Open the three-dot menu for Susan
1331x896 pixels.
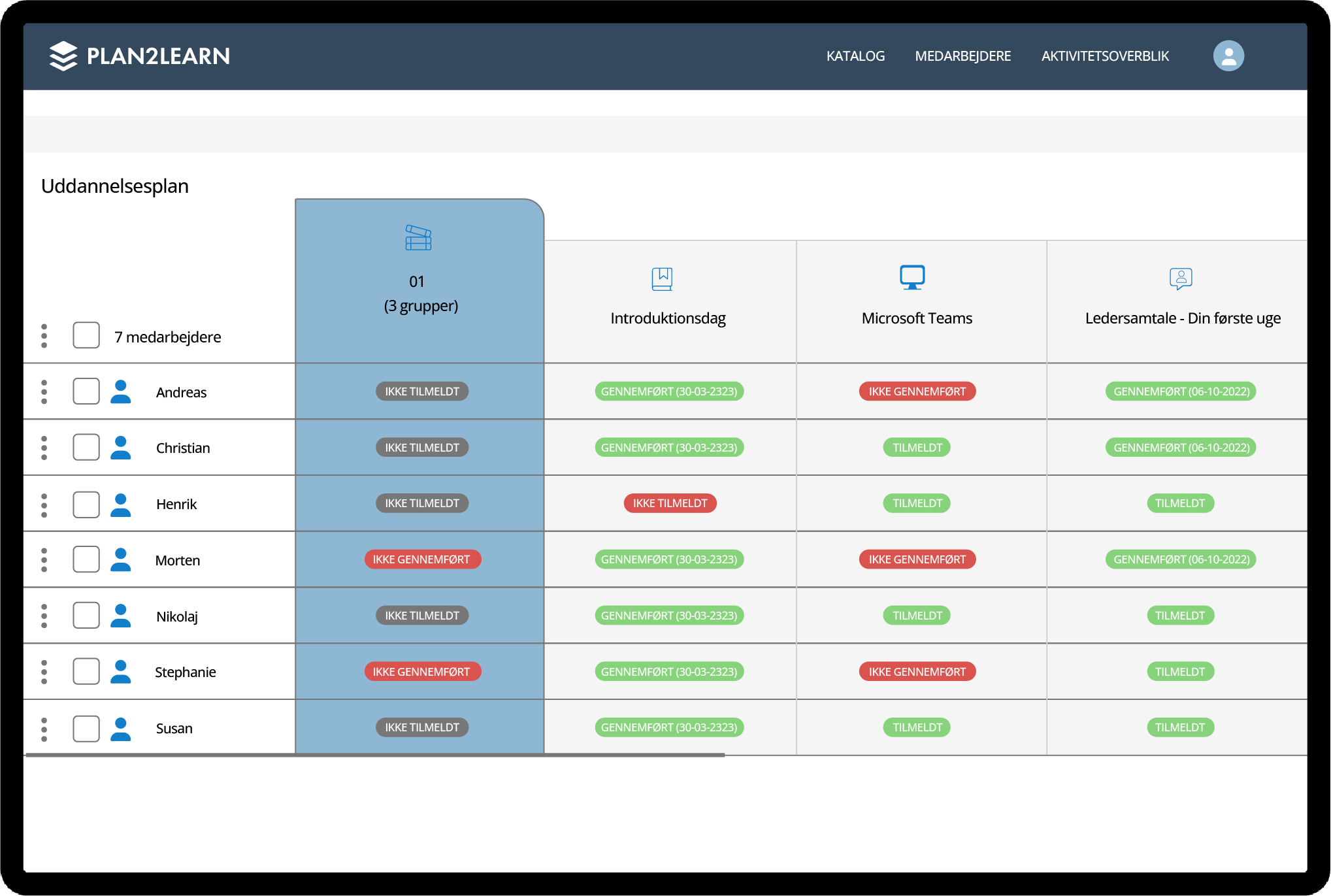click(44, 729)
